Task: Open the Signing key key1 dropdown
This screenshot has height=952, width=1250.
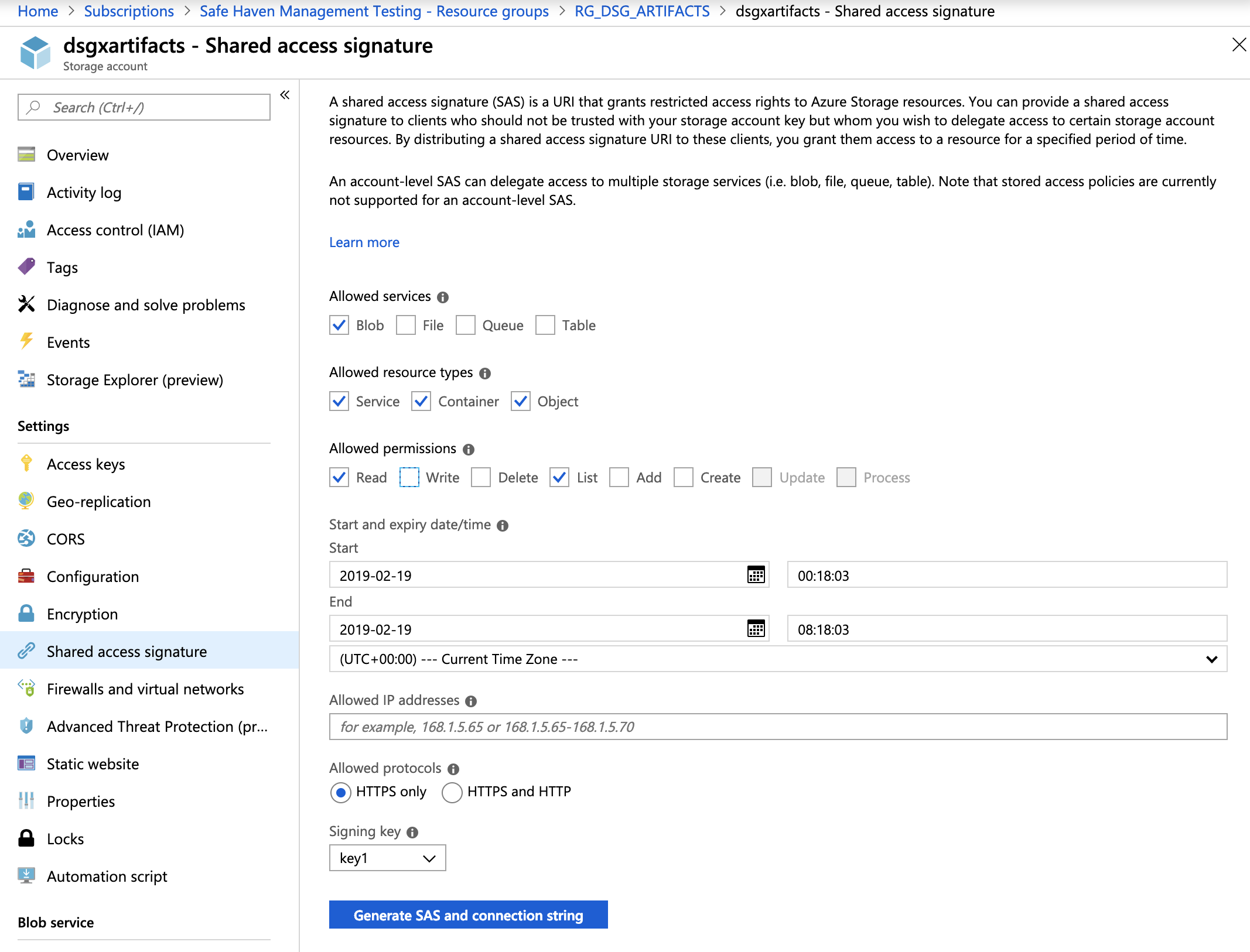Action: click(387, 858)
